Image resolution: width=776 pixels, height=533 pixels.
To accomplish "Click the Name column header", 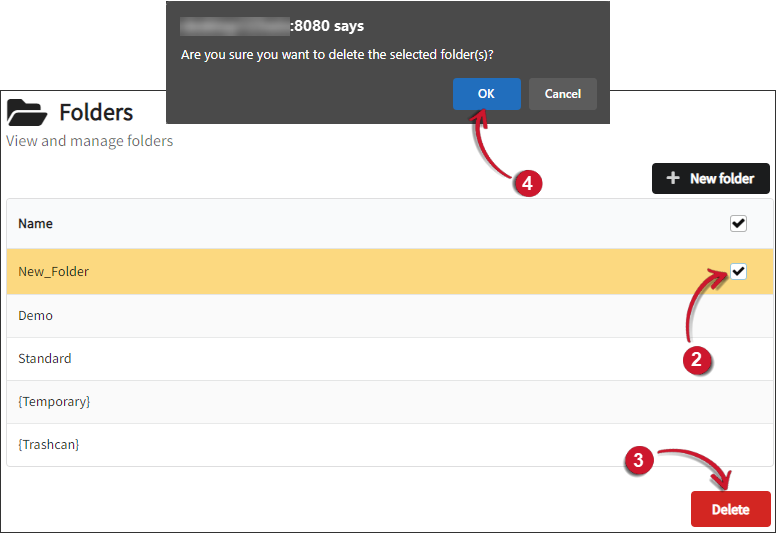I will coord(35,224).
